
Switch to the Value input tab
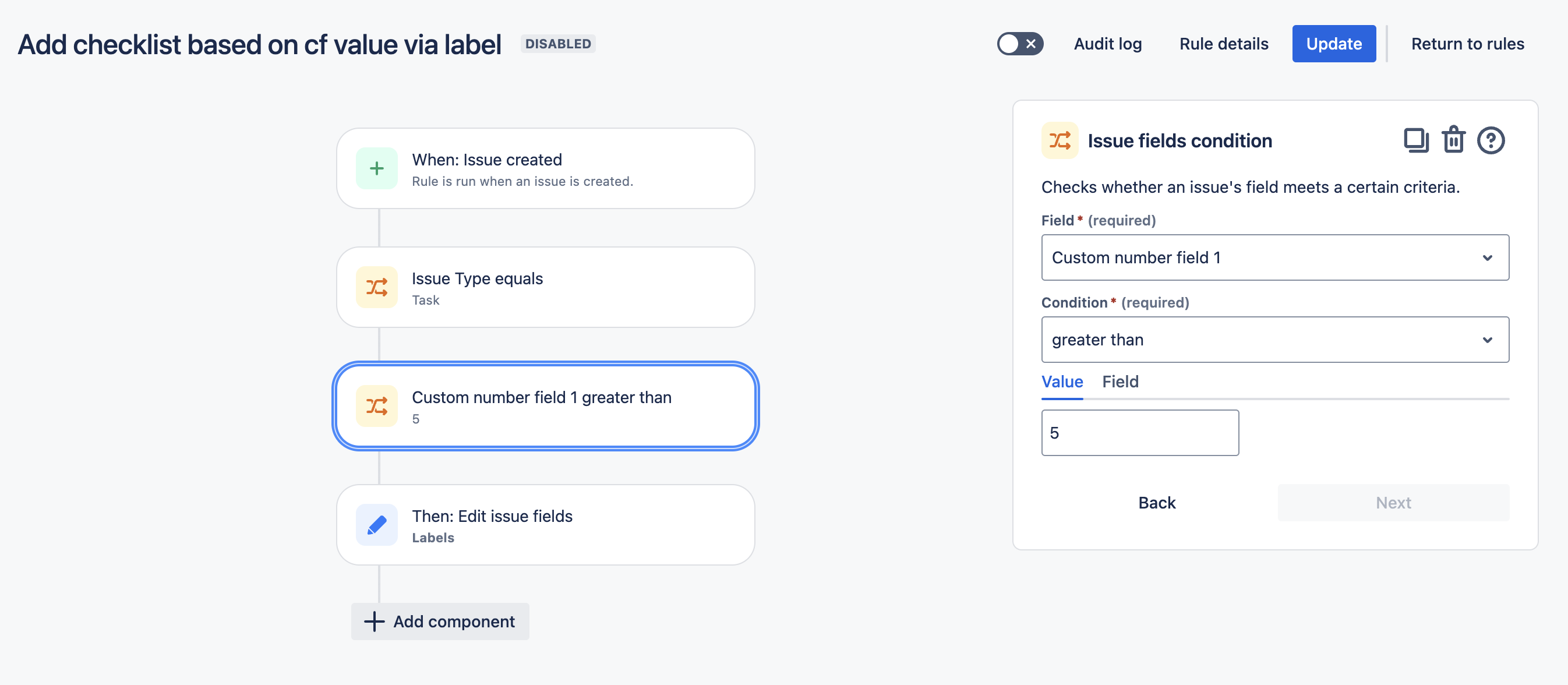pyautogui.click(x=1062, y=380)
